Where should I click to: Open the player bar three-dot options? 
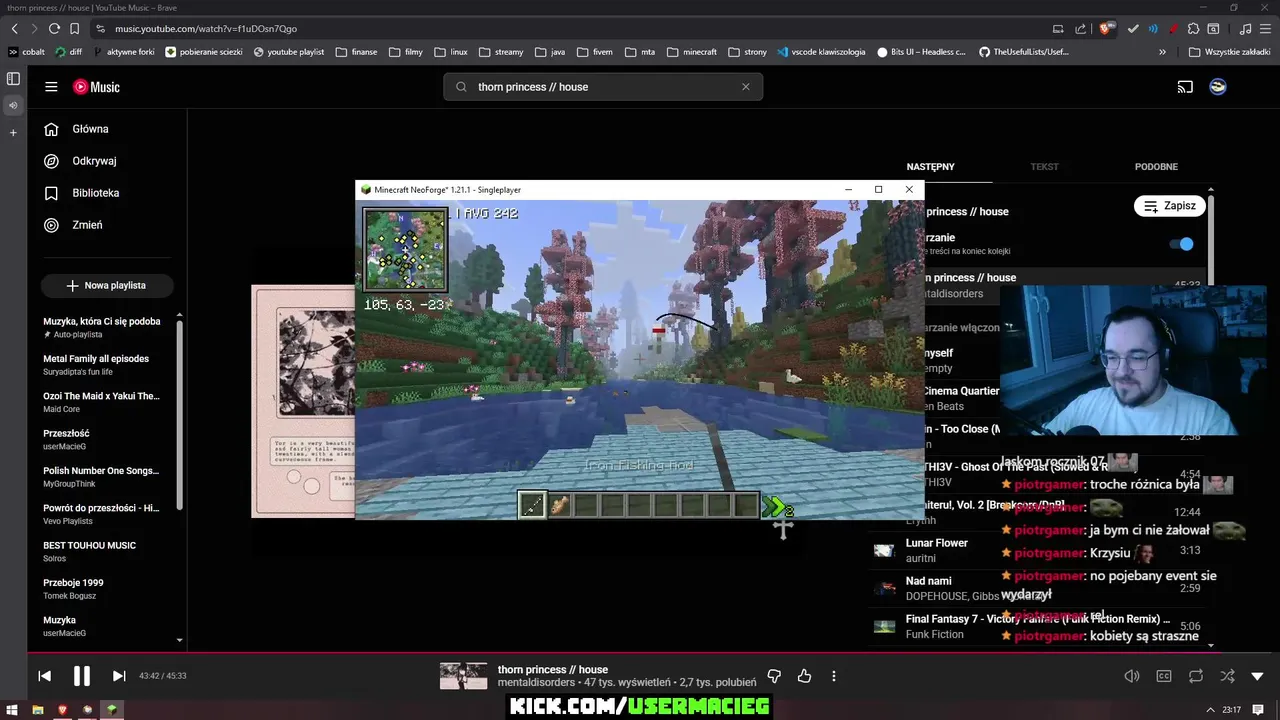[834, 676]
